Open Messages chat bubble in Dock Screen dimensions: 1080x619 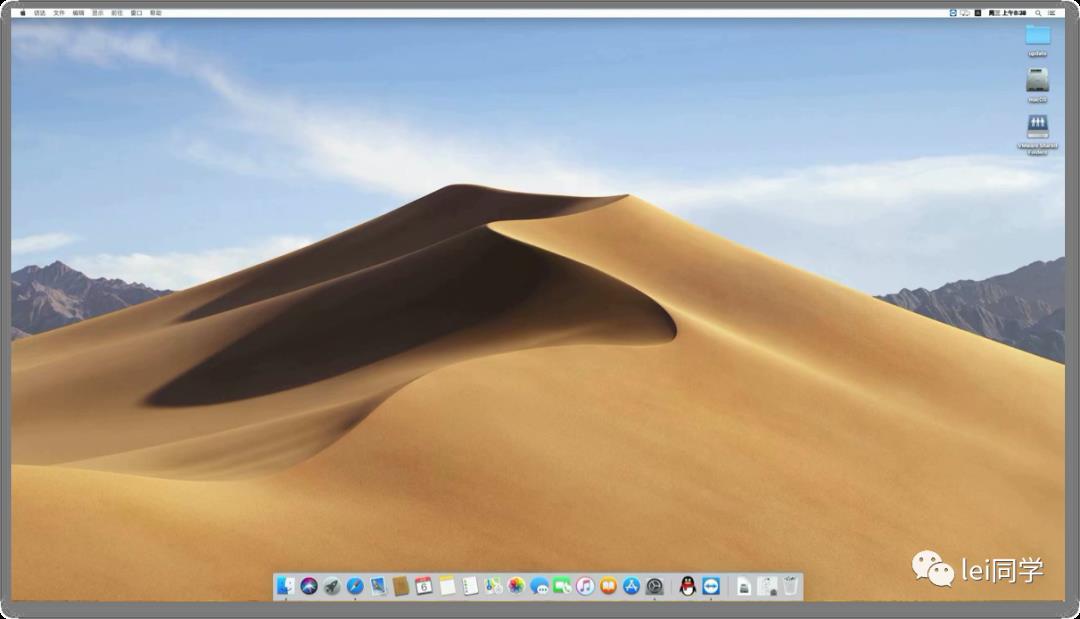click(539, 586)
